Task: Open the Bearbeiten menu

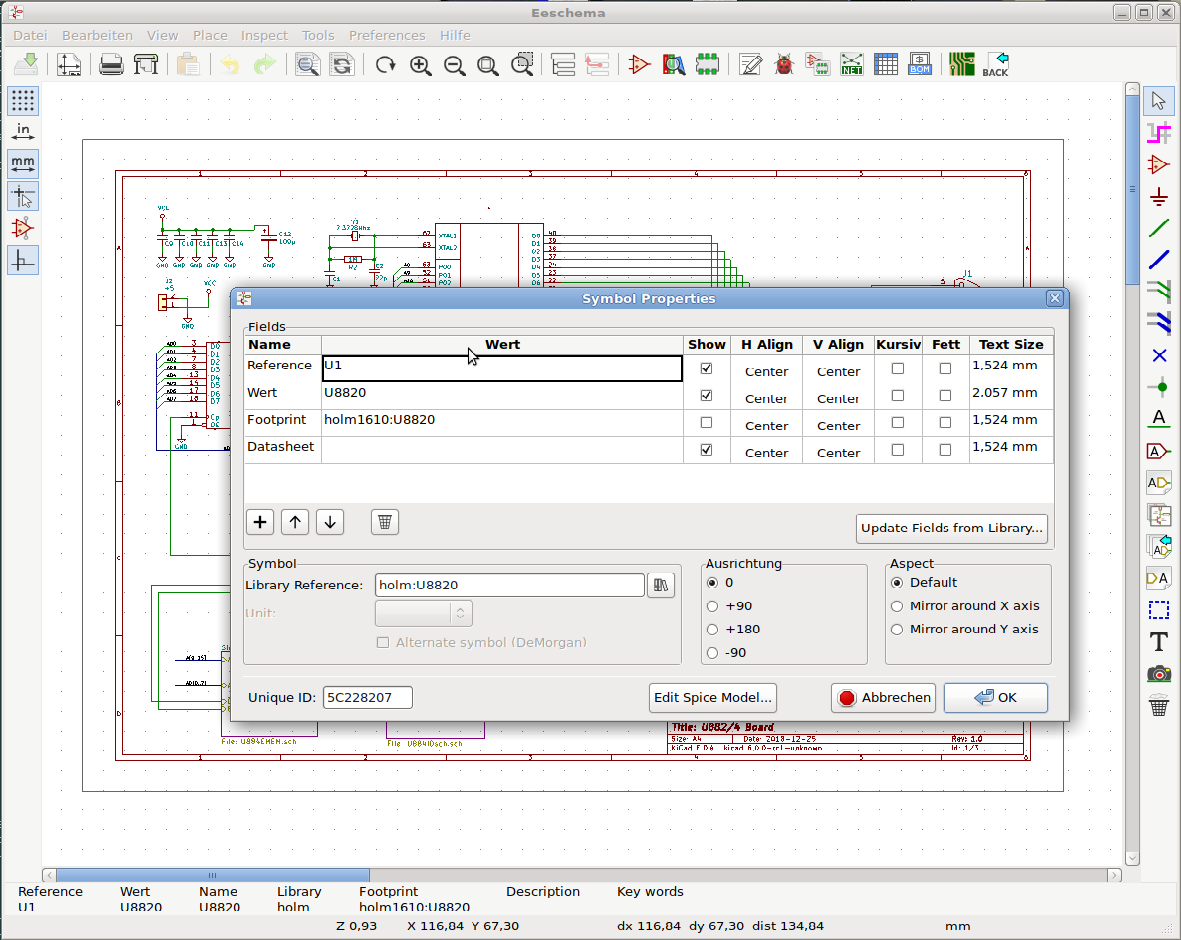Action: point(97,35)
